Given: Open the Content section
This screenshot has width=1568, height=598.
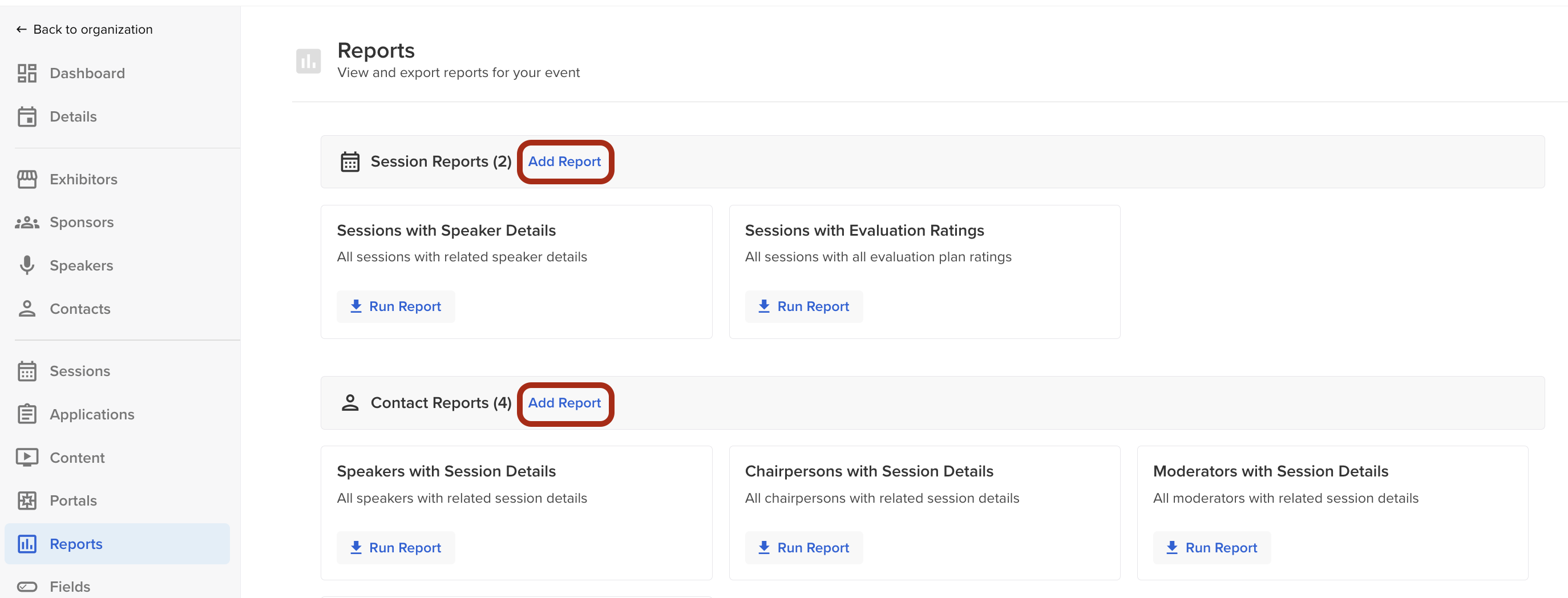Looking at the screenshot, I should [x=76, y=457].
